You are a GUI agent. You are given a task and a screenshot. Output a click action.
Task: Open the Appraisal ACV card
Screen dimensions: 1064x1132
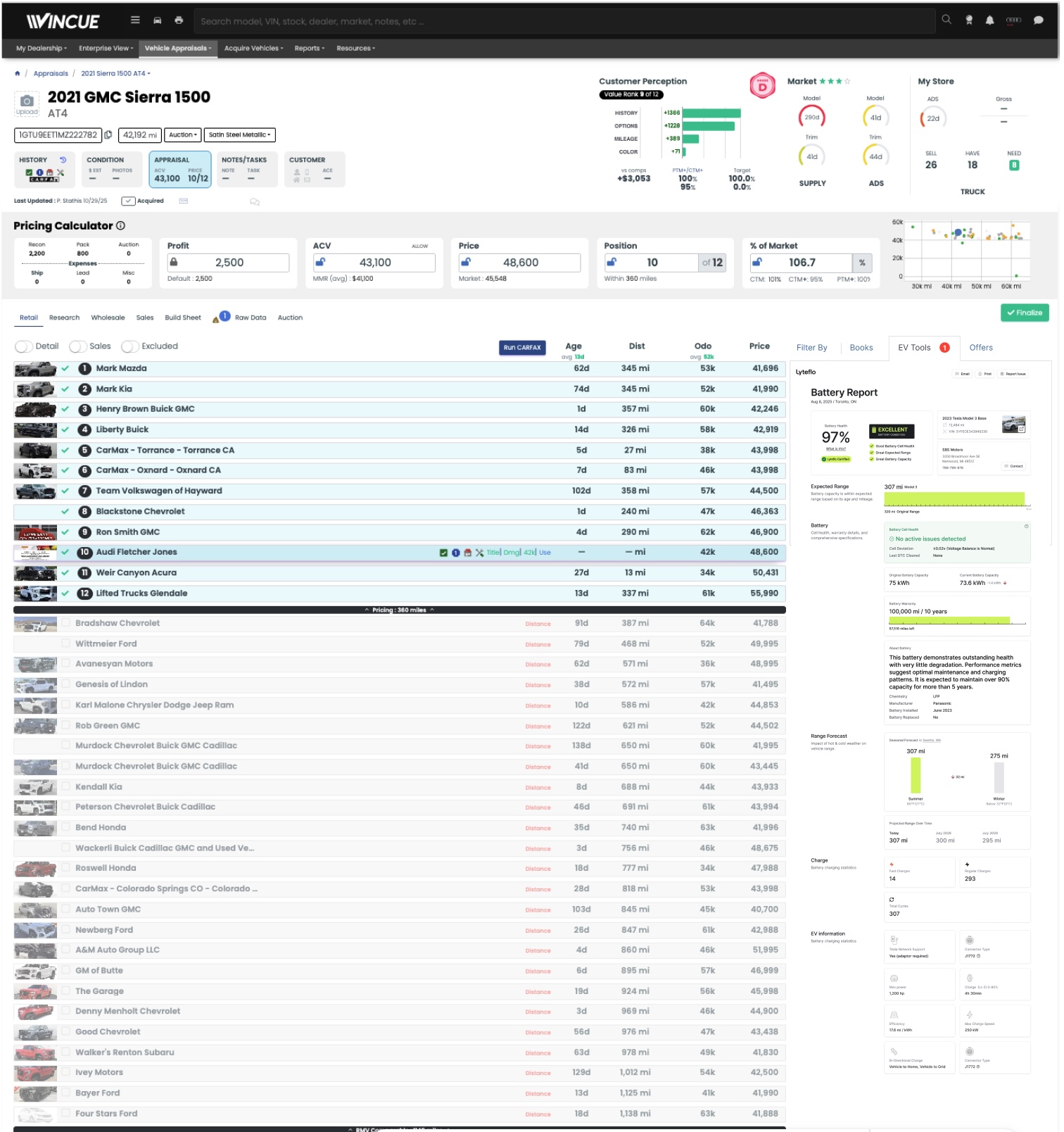tap(180, 170)
